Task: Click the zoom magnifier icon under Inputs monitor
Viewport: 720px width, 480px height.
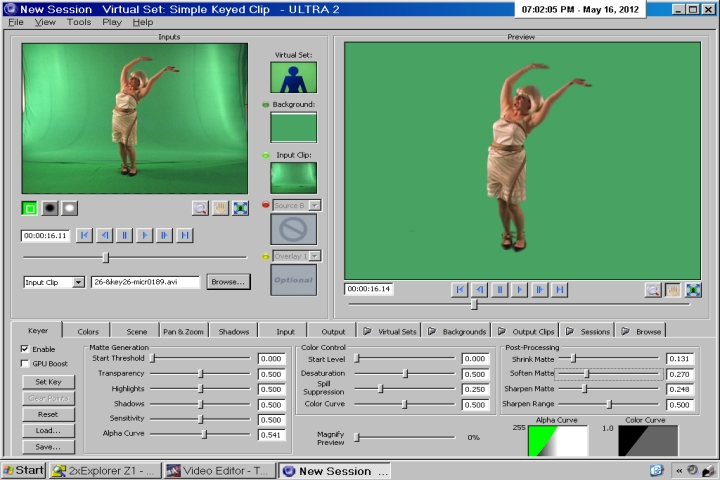Action: coord(201,208)
